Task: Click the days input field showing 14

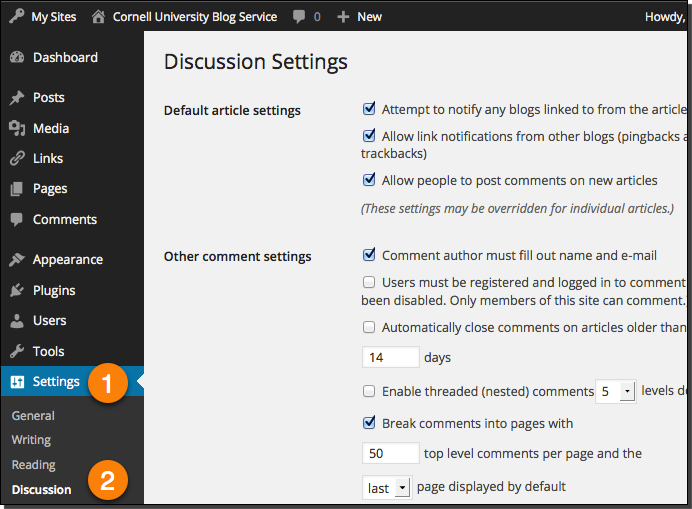Action: pyautogui.click(x=391, y=357)
